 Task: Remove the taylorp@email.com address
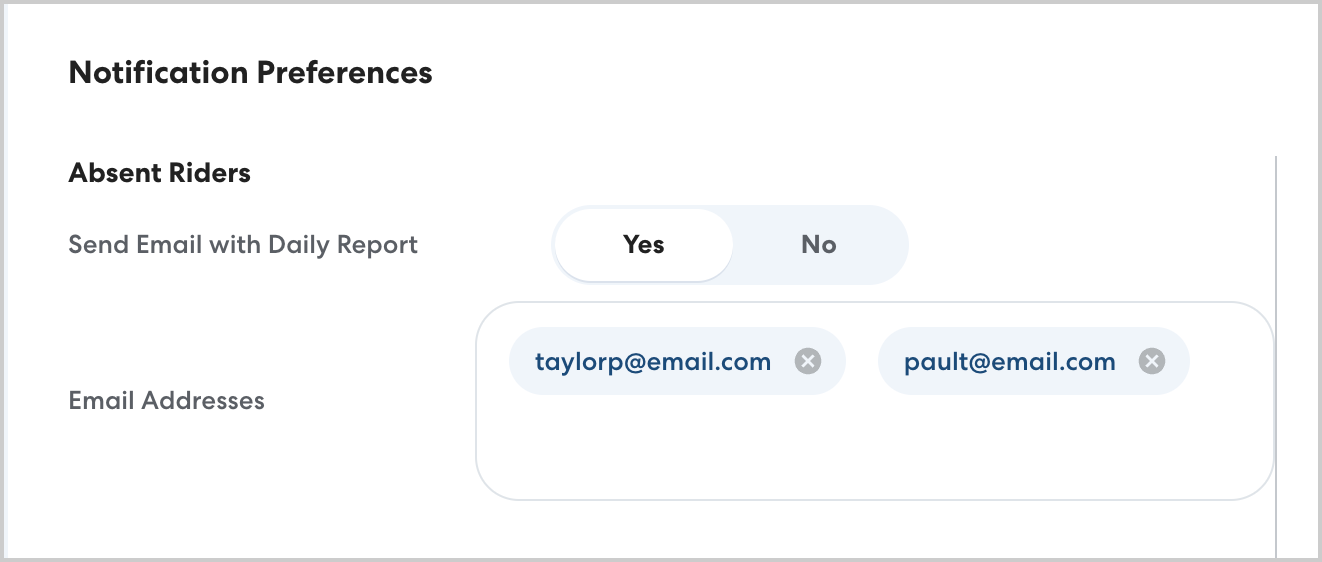(808, 361)
